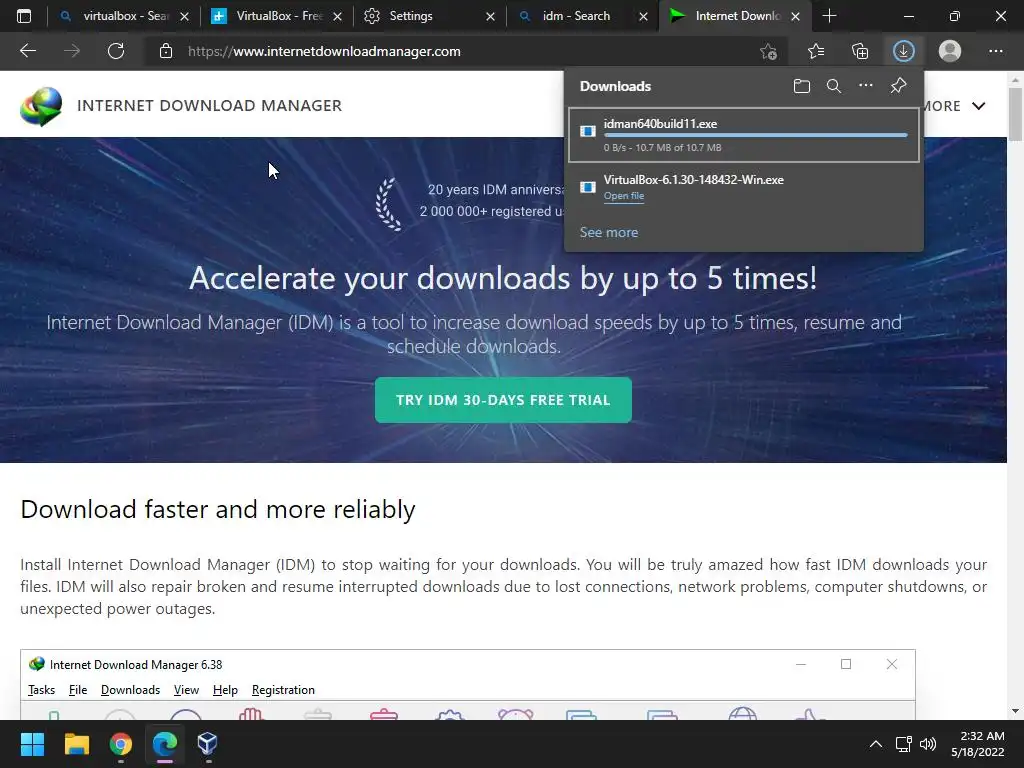Open the Collections icon
The height and width of the screenshot is (768, 1024).
tap(860, 51)
